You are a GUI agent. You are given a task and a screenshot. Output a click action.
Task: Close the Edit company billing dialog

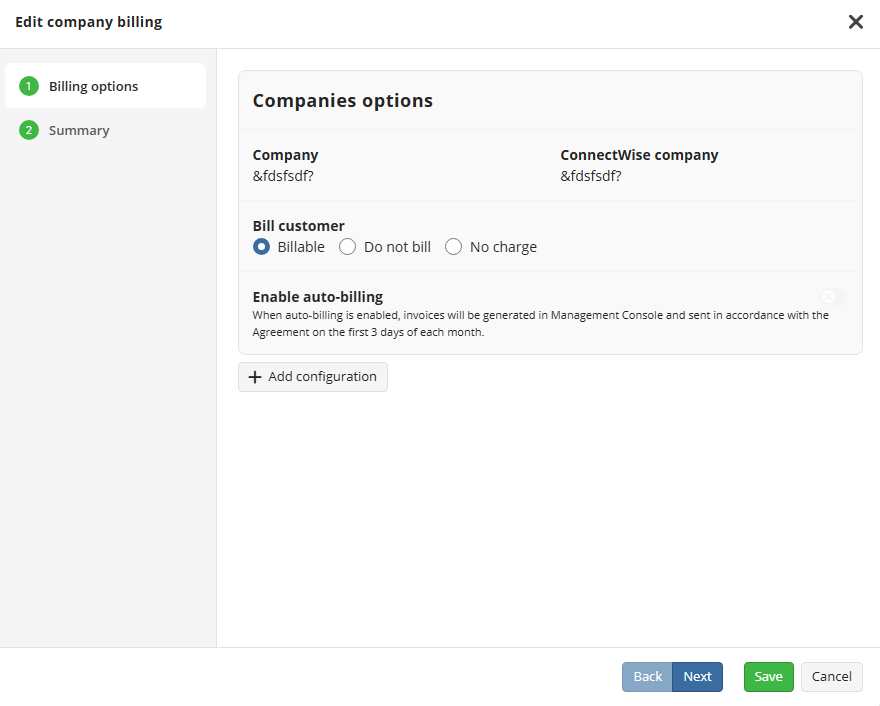coord(855,22)
